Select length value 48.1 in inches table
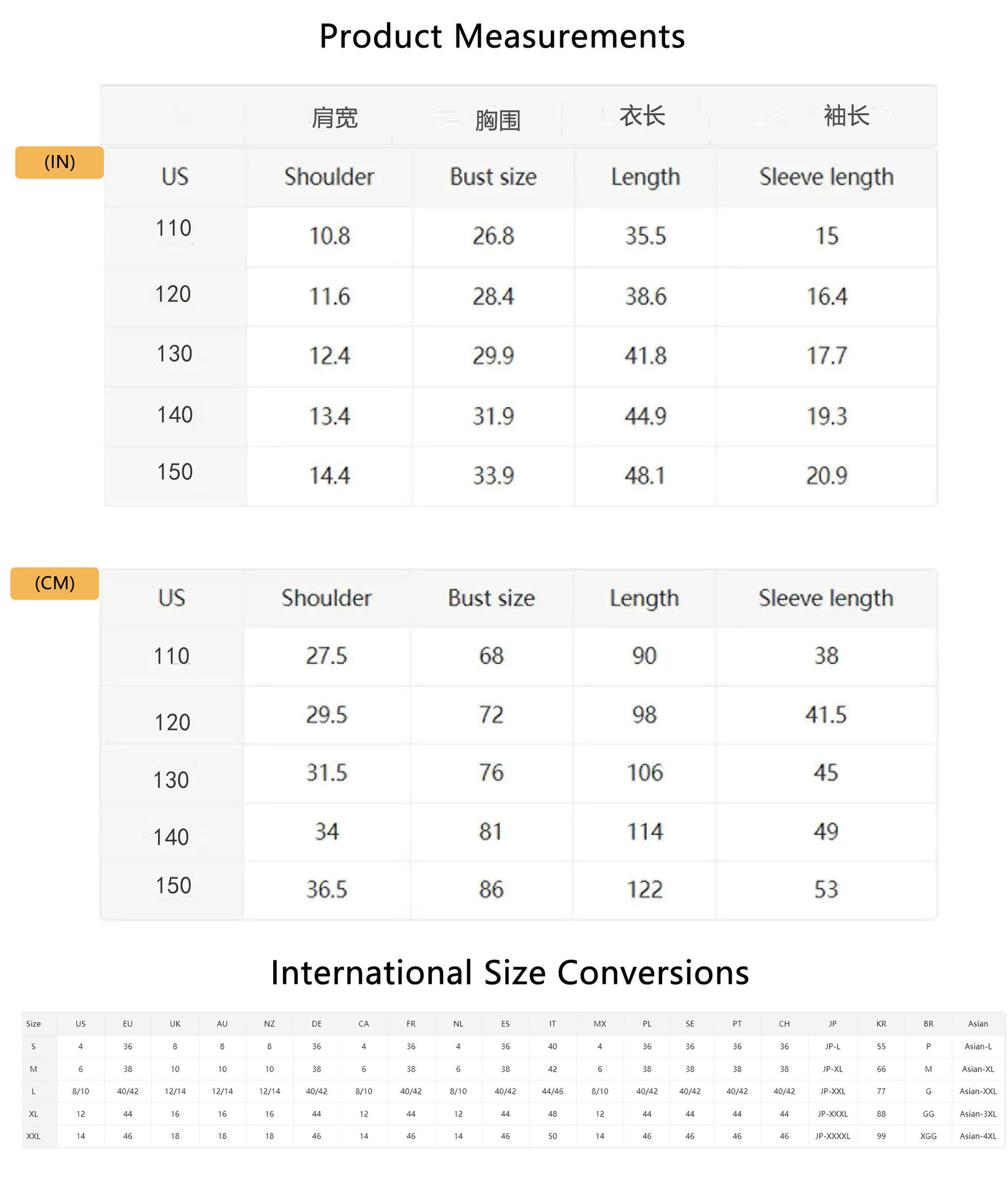The width and height of the screenshot is (1008, 1182). tap(646, 475)
